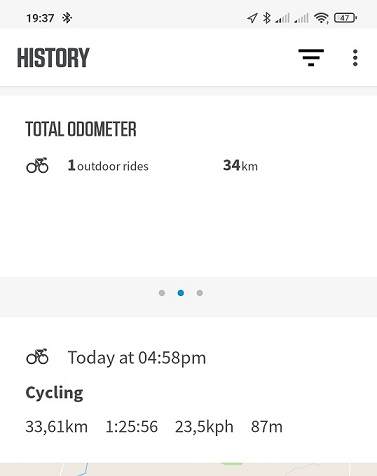Screen dimensions: 377x476
Task: Tap the History page title
Action: point(53,58)
